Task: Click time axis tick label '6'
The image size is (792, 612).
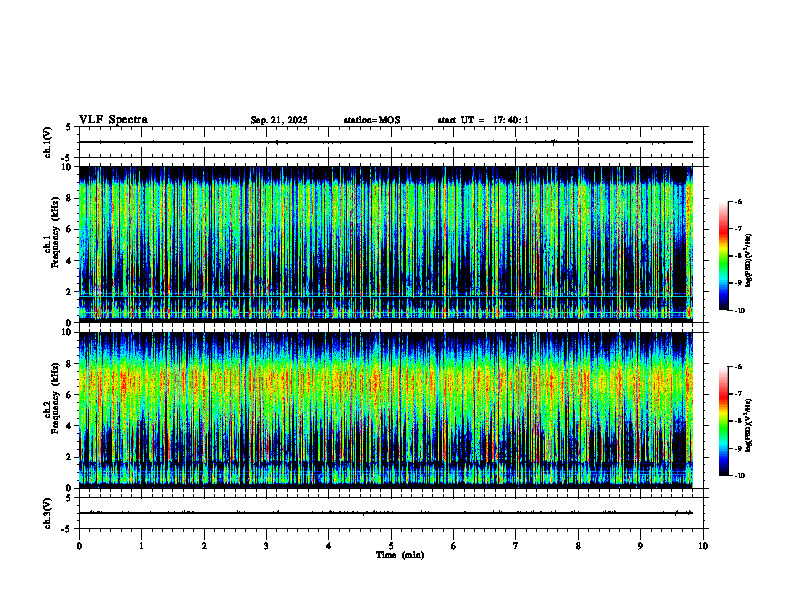Action: point(454,546)
